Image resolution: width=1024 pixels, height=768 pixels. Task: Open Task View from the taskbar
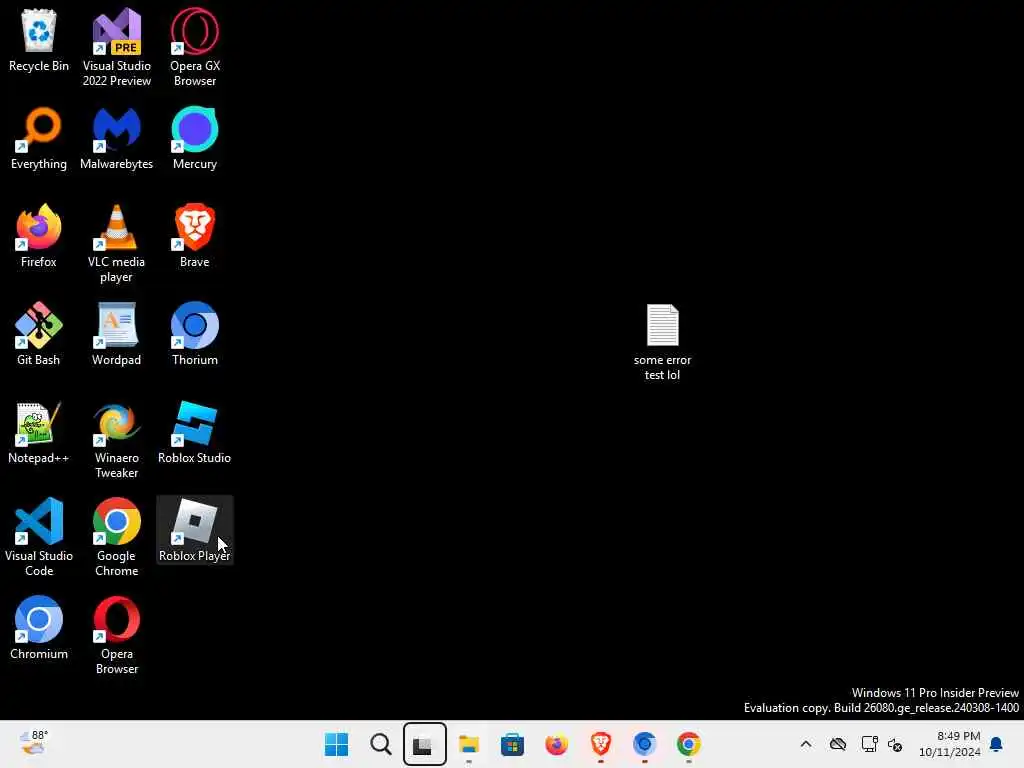tap(424, 744)
